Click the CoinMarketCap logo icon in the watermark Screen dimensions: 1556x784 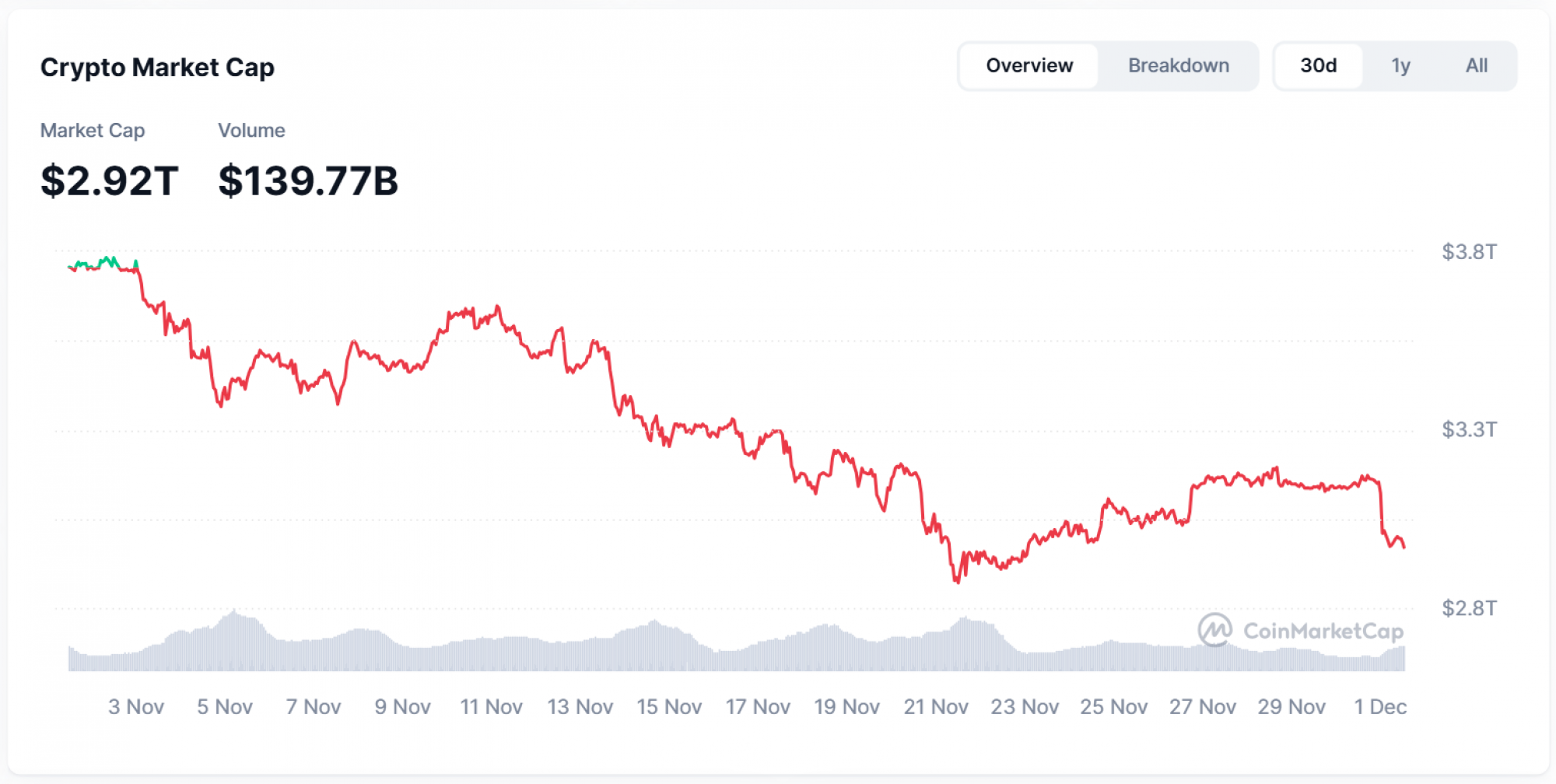(1214, 630)
